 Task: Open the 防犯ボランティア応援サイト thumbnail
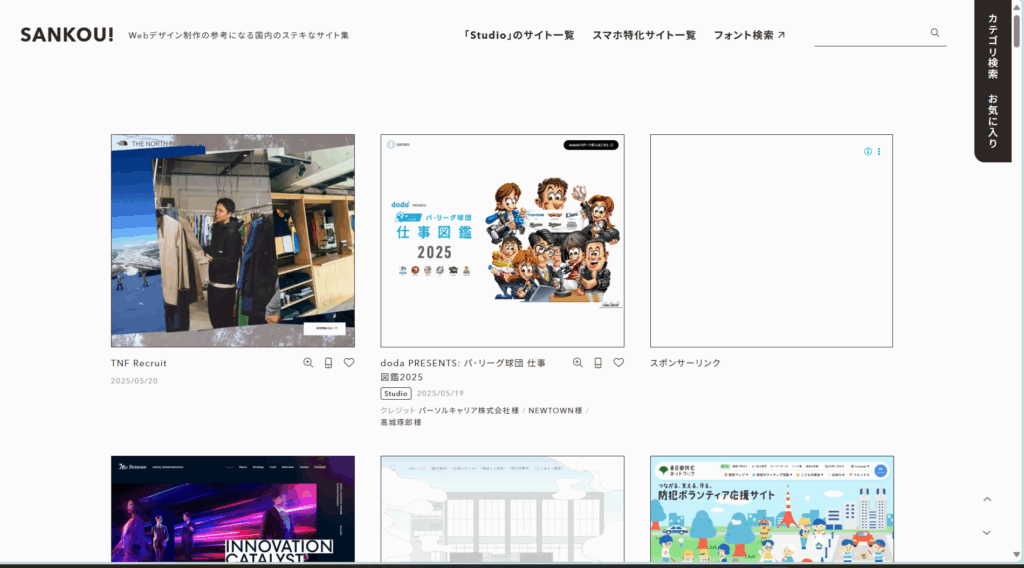(x=772, y=509)
